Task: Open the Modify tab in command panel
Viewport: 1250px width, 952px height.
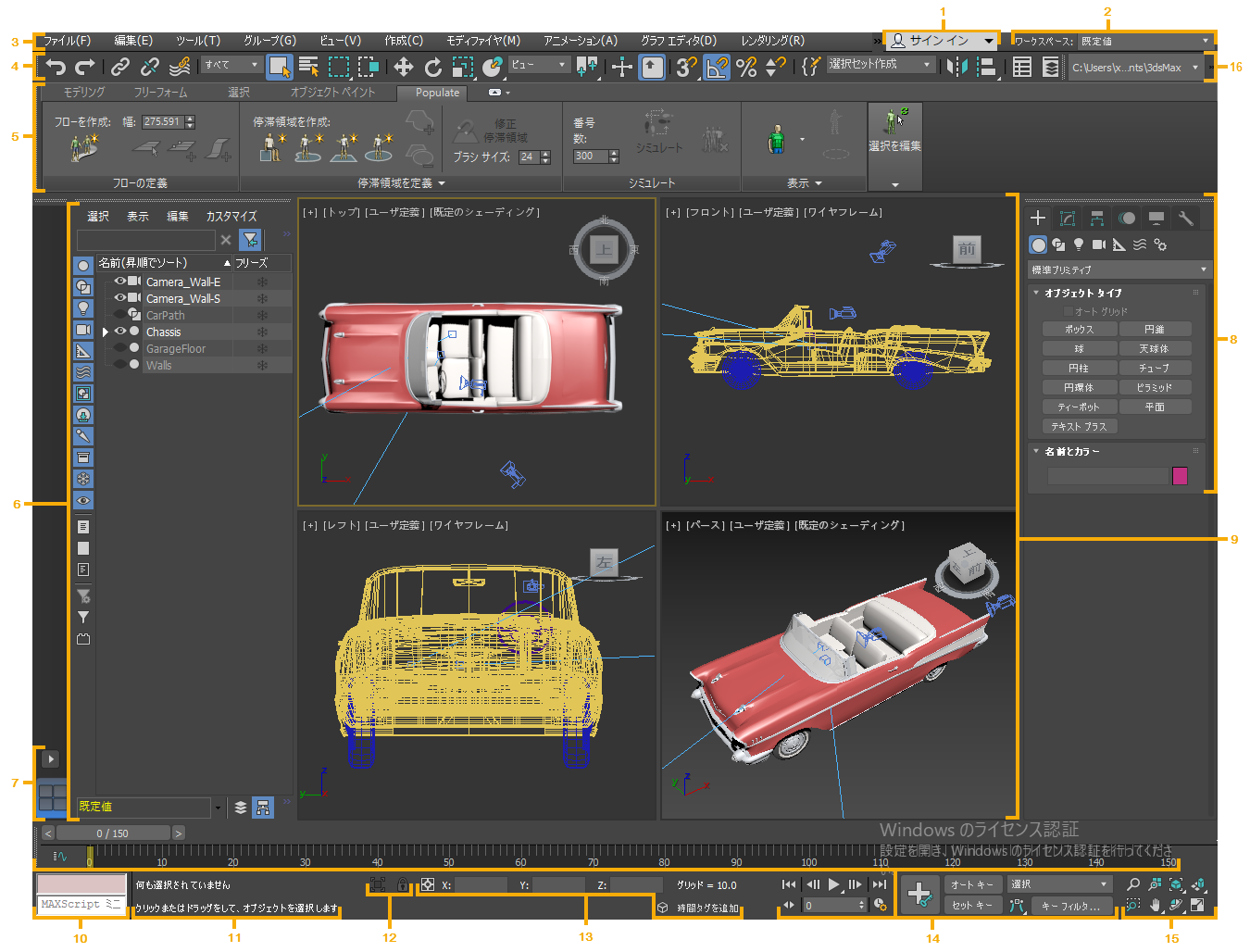Action: point(1068,219)
